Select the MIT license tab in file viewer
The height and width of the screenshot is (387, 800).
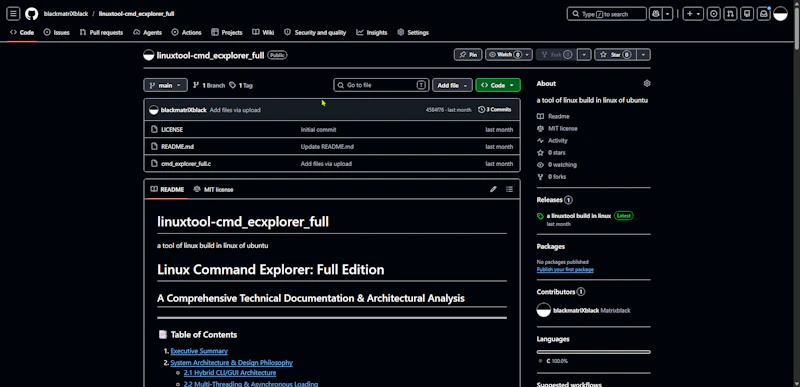click(213, 189)
